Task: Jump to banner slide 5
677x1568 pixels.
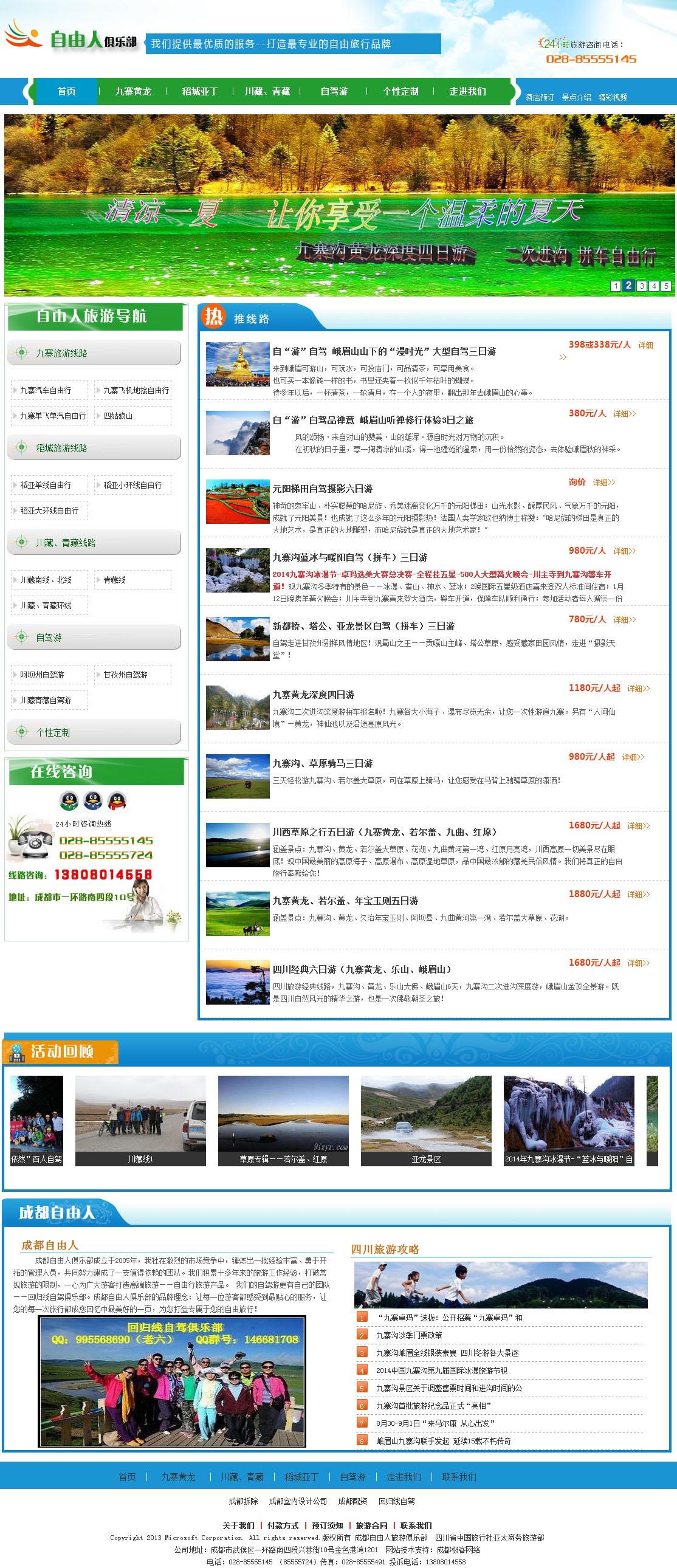Action: coord(666,286)
